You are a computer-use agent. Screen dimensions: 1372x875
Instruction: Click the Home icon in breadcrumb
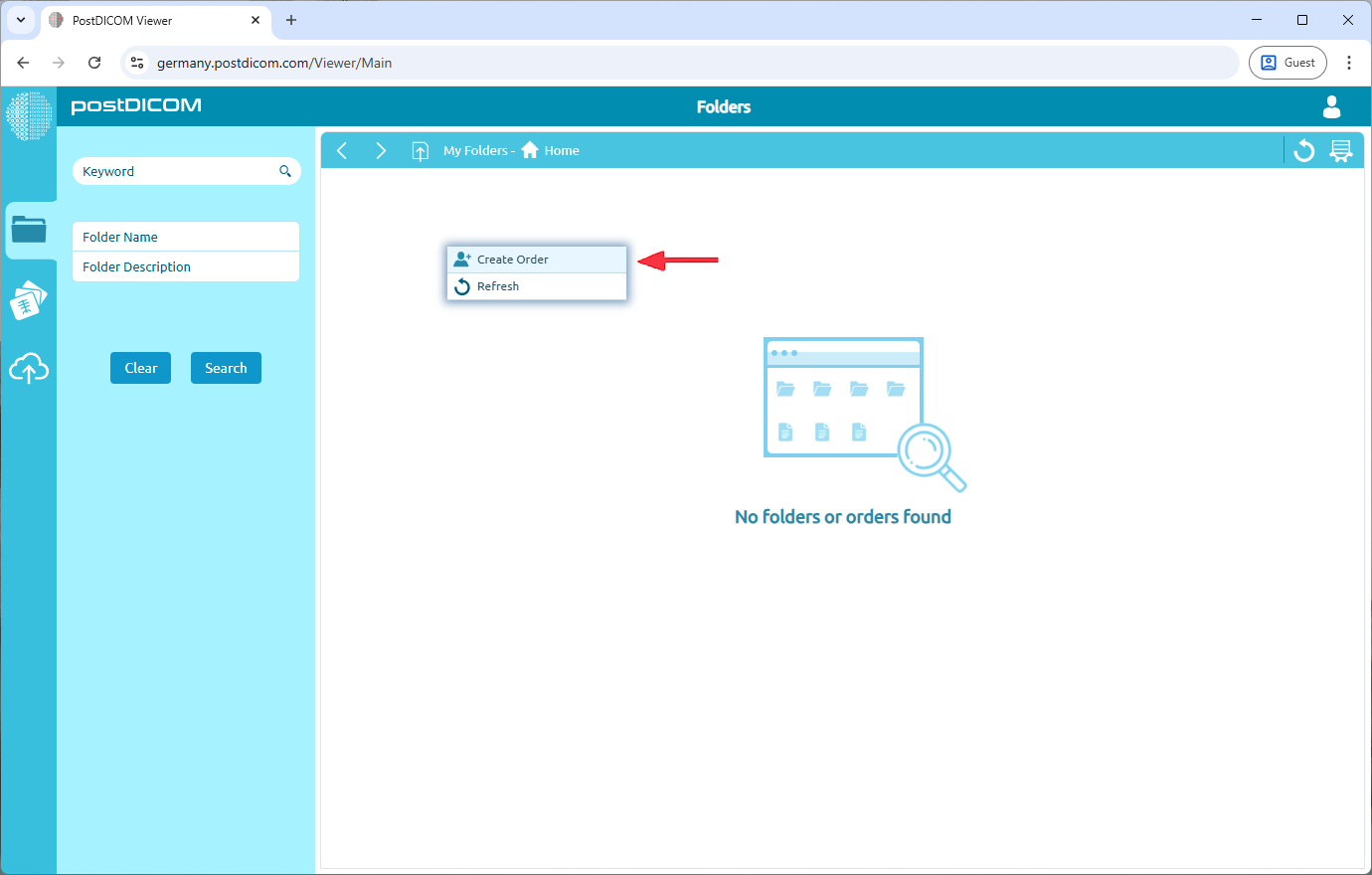530,150
